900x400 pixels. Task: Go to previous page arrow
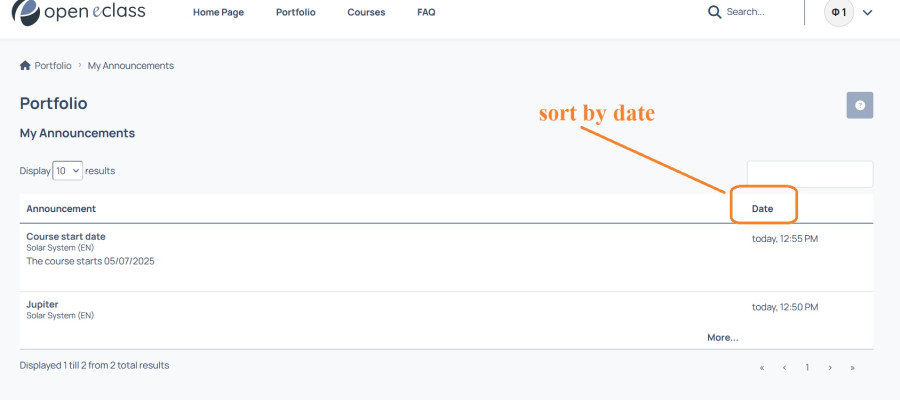coord(784,367)
